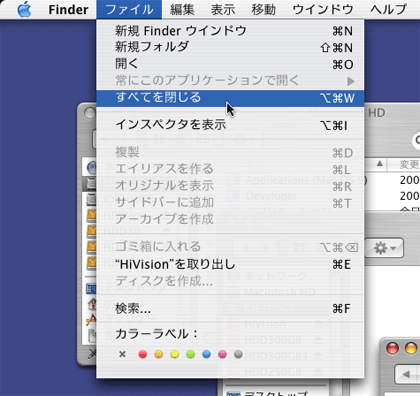Open the ウインドウ menu
This screenshot has width=420, height=396.
coord(323,9)
